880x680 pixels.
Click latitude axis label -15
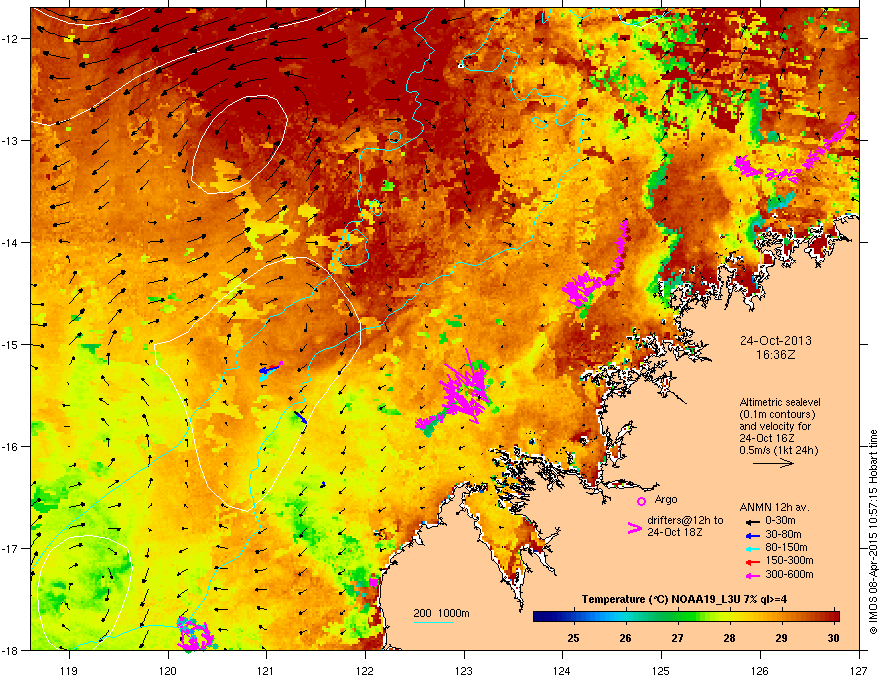(10, 344)
